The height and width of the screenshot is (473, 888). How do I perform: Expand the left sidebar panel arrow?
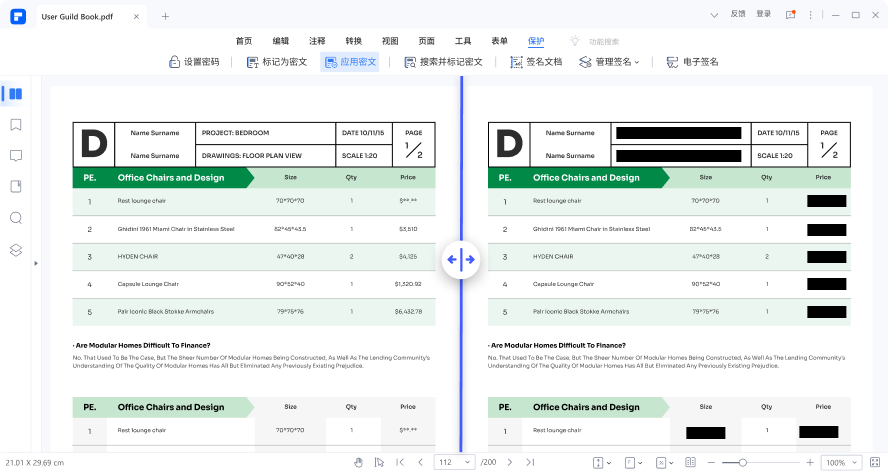click(x=36, y=263)
